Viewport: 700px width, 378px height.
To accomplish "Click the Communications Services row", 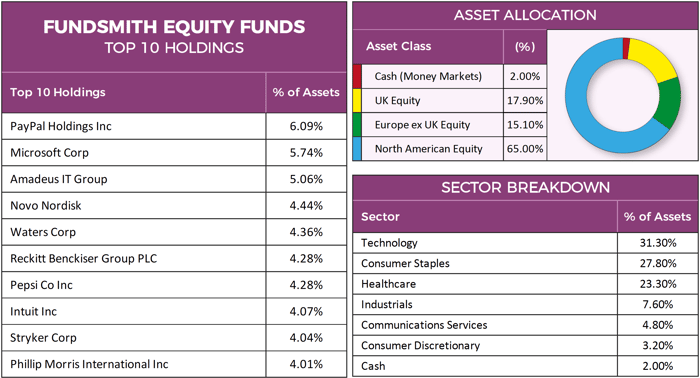I will 525,325.
